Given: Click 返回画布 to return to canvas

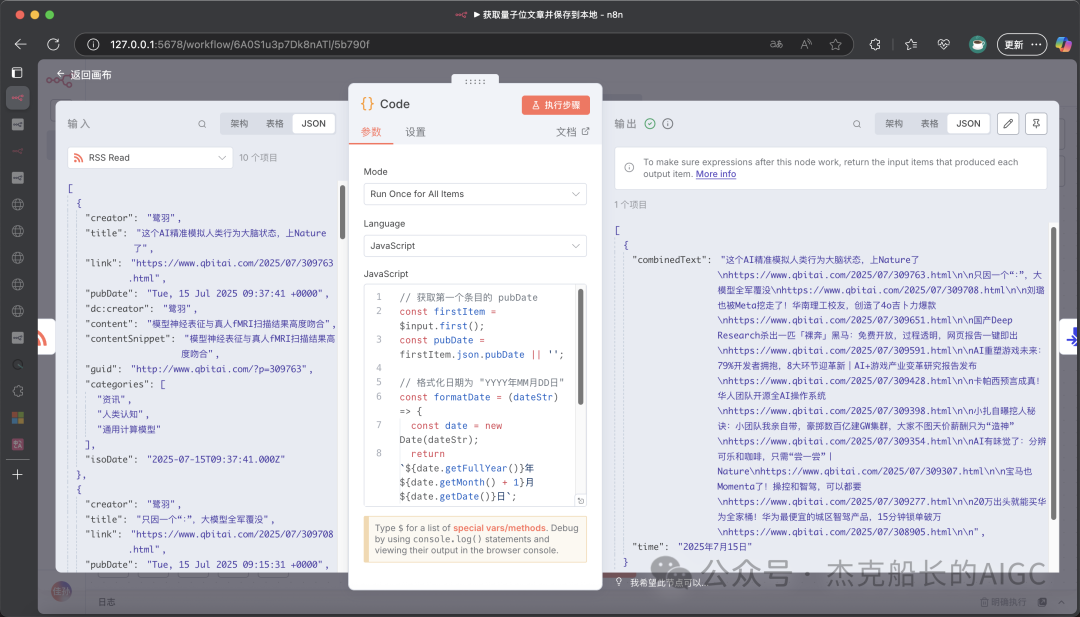Looking at the screenshot, I should [x=84, y=74].
